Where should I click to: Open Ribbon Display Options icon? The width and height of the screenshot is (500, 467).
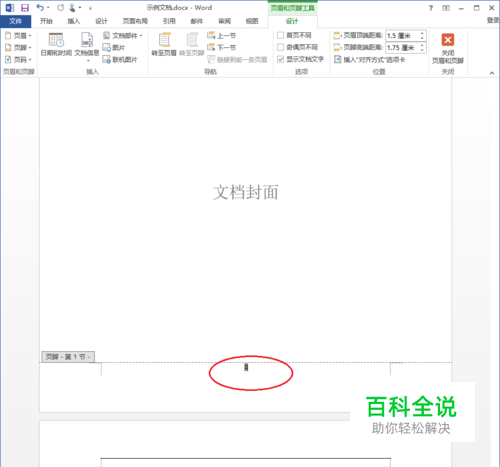pos(446,8)
